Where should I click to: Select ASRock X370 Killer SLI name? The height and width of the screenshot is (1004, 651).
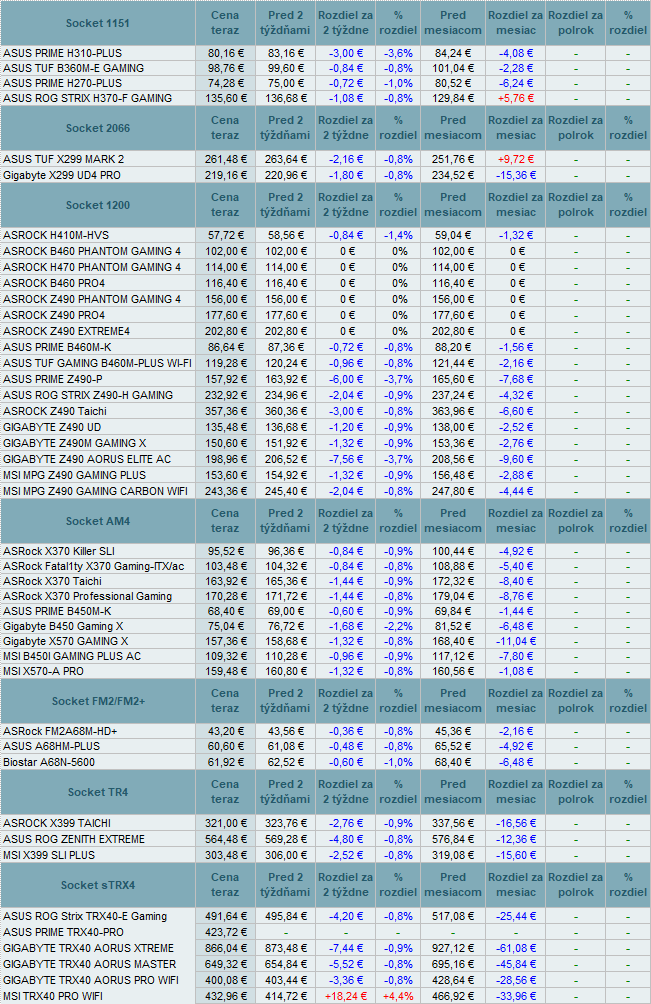(x=59, y=551)
